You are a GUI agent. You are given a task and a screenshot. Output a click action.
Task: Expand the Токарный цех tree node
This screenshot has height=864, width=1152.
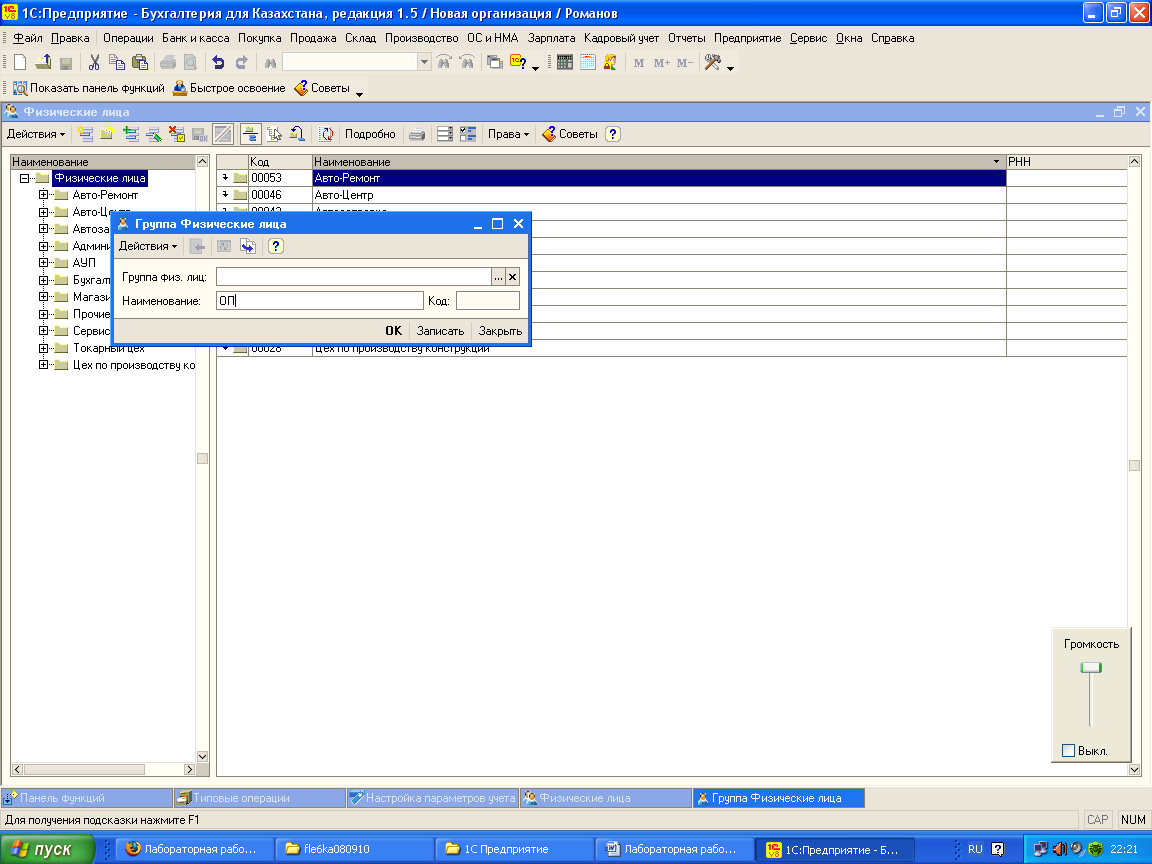[43, 348]
